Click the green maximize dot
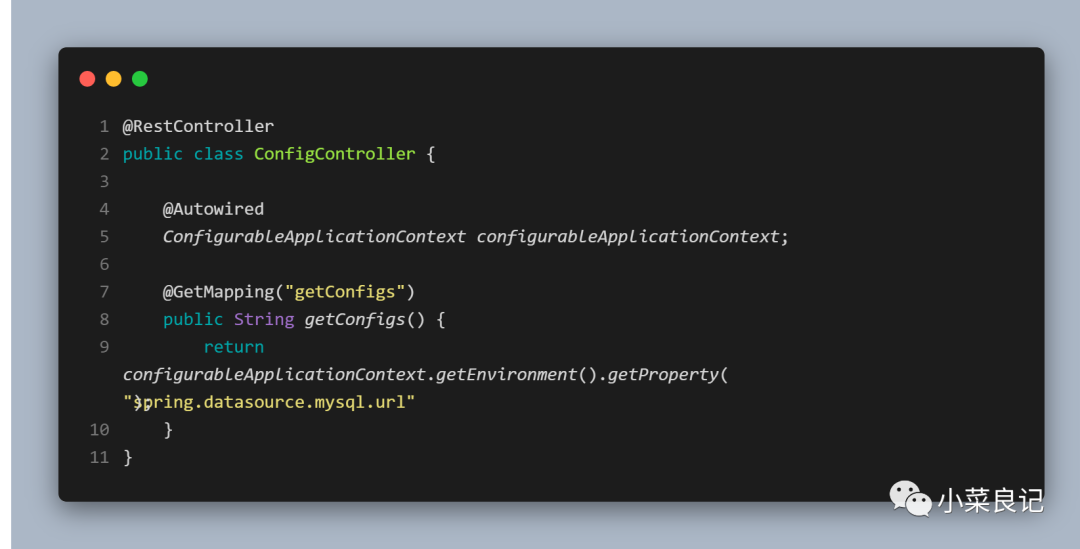The height and width of the screenshot is (549, 1080). coord(140,79)
